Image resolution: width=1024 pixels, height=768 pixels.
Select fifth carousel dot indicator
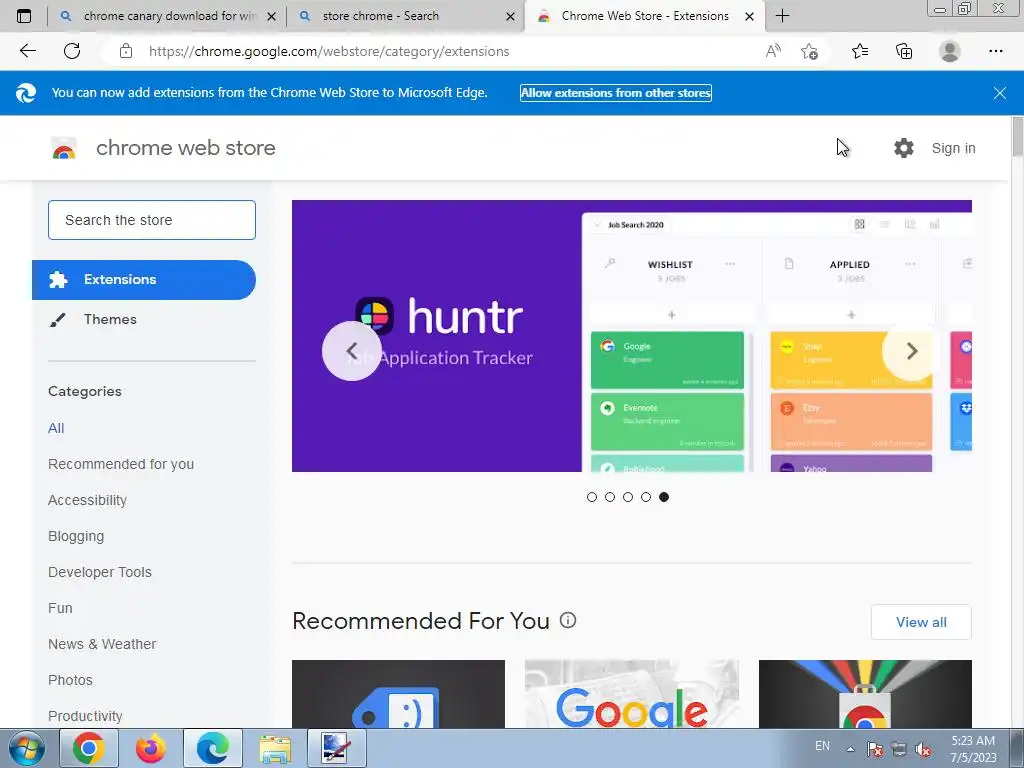[664, 497]
